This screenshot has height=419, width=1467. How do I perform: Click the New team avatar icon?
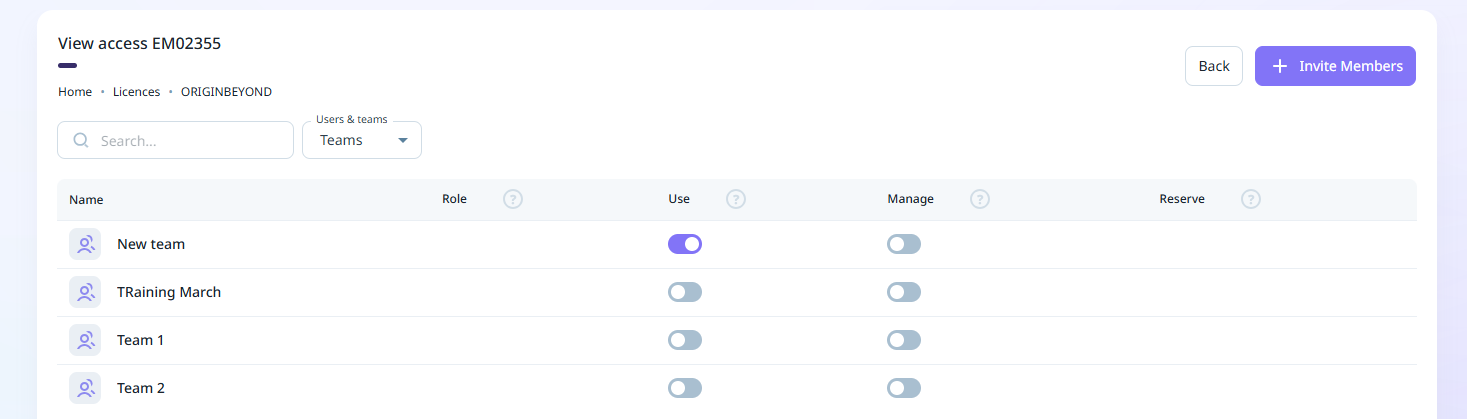[x=85, y=244]
